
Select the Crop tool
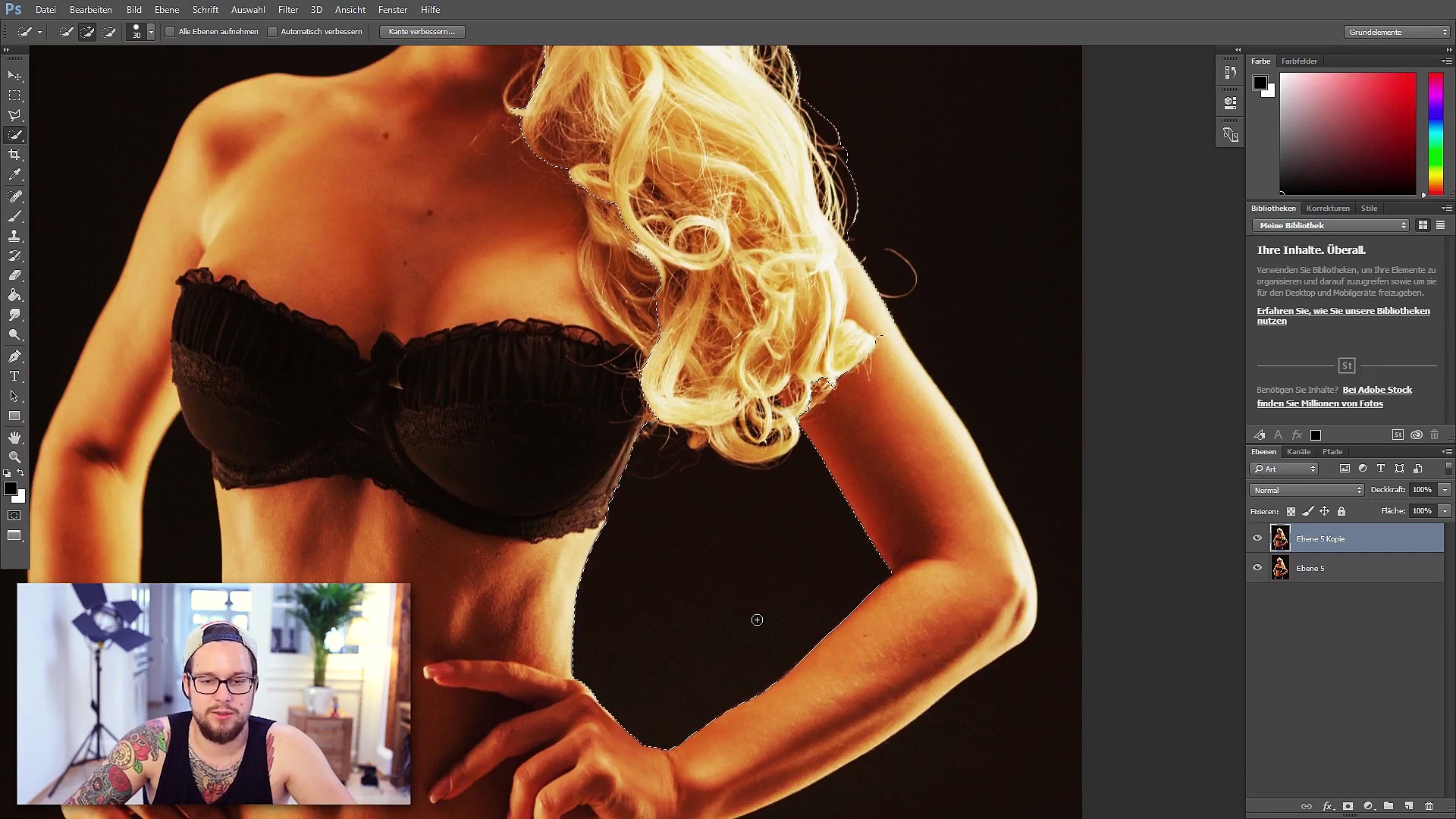(14, 155)
